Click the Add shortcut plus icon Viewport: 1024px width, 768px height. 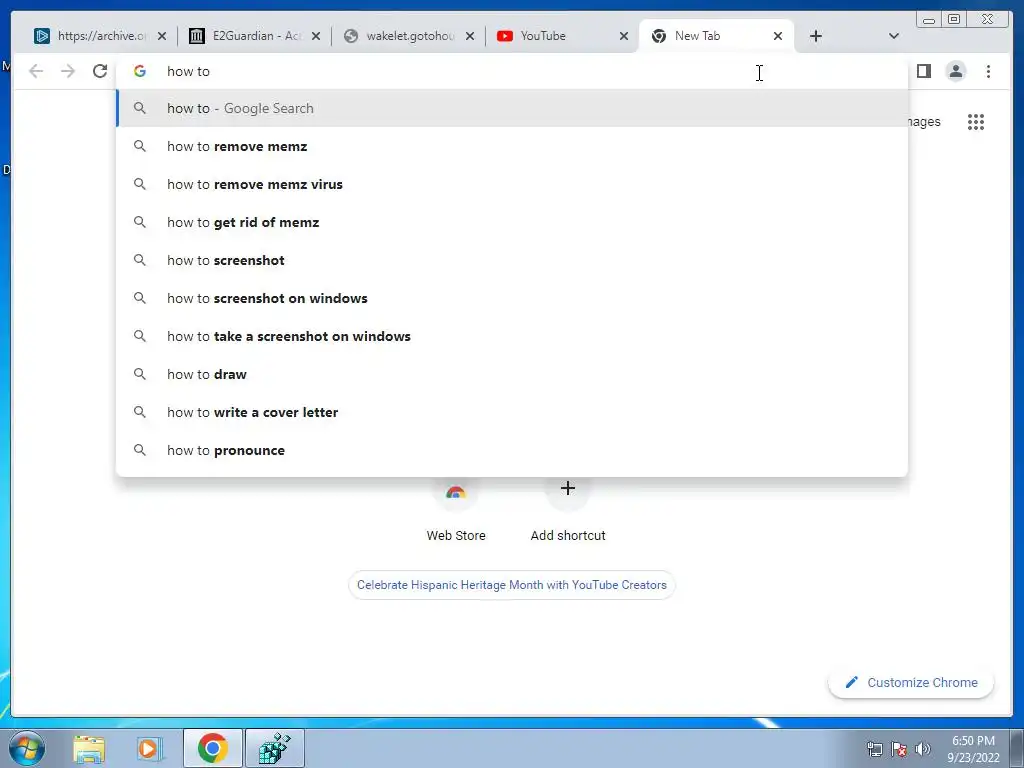point(568,488)
